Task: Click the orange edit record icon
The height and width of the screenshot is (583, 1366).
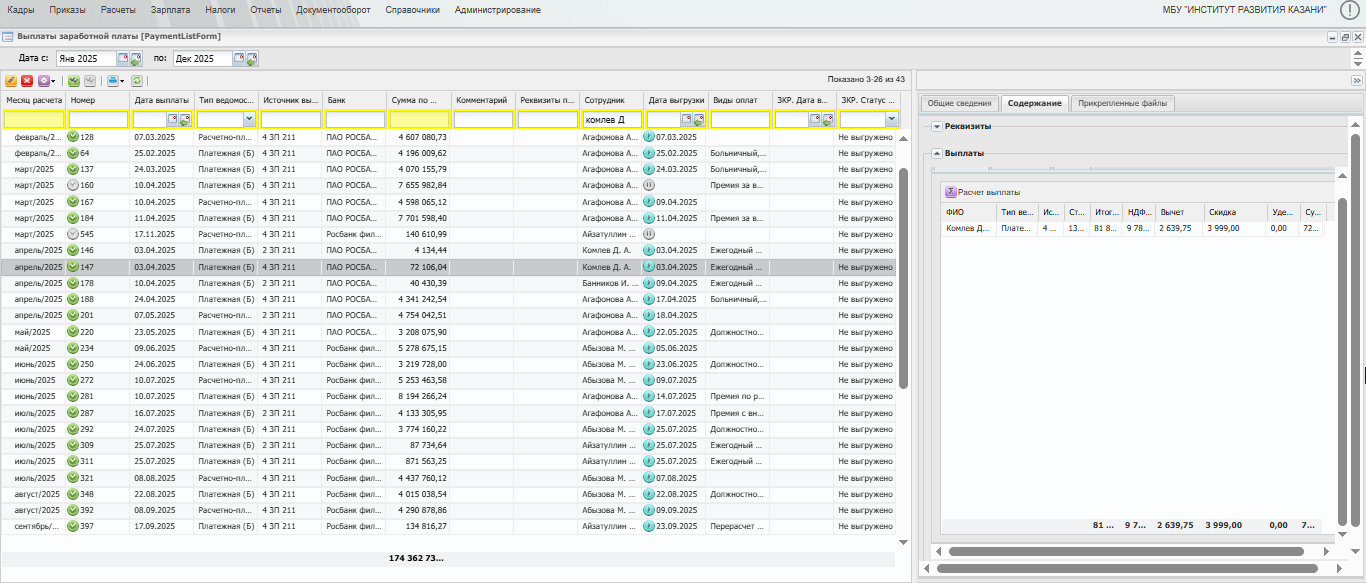Action: coord(11,81)
